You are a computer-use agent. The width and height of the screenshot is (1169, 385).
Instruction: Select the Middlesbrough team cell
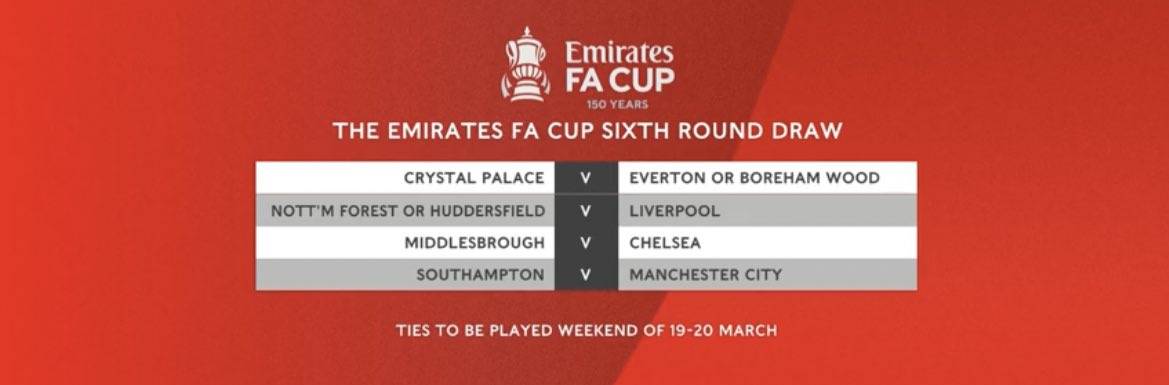click(405, 243)
